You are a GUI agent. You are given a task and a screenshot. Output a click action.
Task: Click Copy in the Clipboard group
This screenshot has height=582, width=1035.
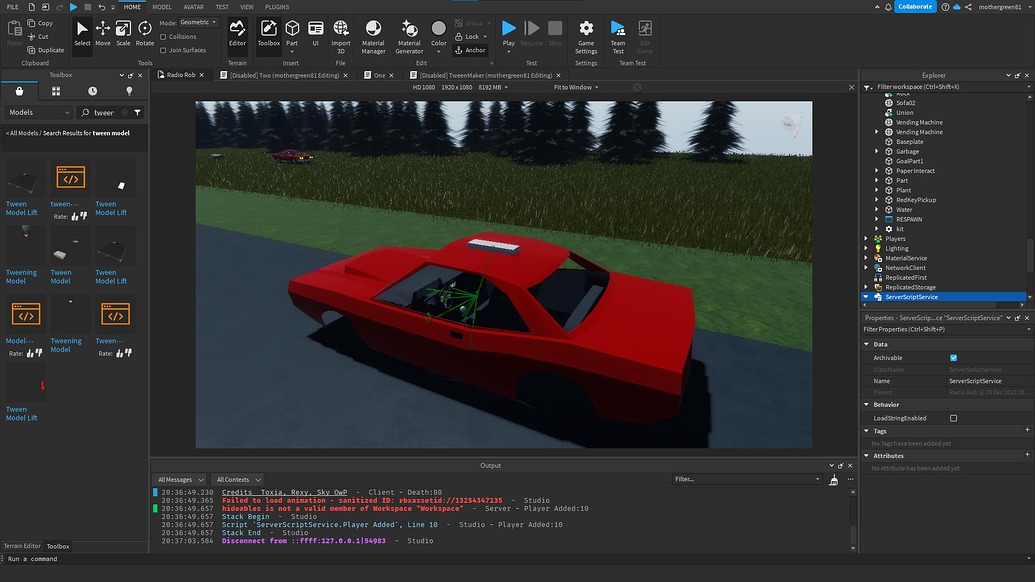40,23
